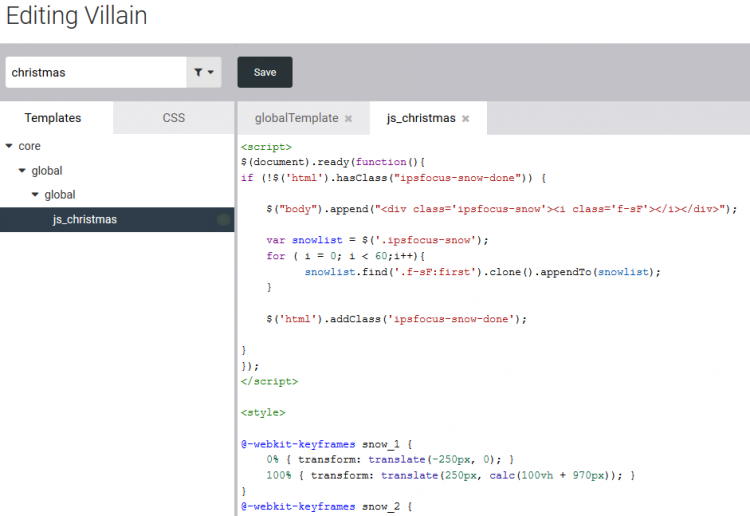Close the globalTemplate editor tab

point(348,118)
